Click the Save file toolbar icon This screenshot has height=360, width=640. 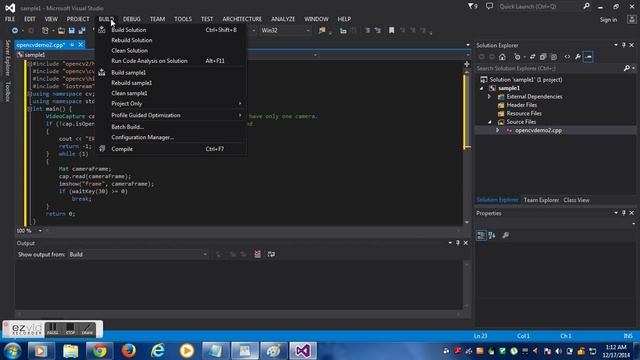coord(71,31)
